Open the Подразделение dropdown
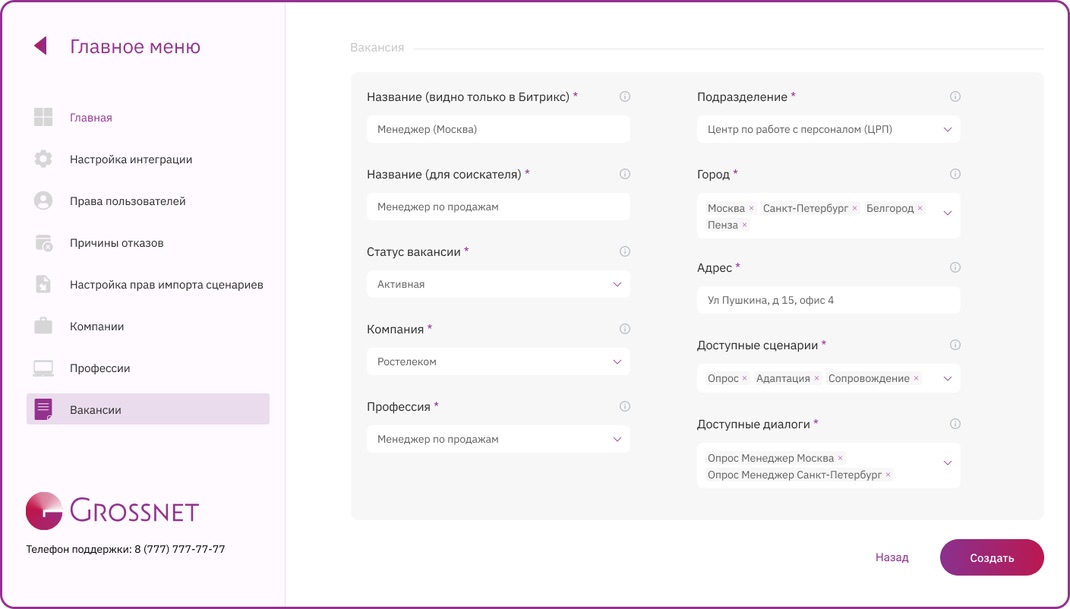The height and width of the screenshot is (609, 1070). click(828, 129)
